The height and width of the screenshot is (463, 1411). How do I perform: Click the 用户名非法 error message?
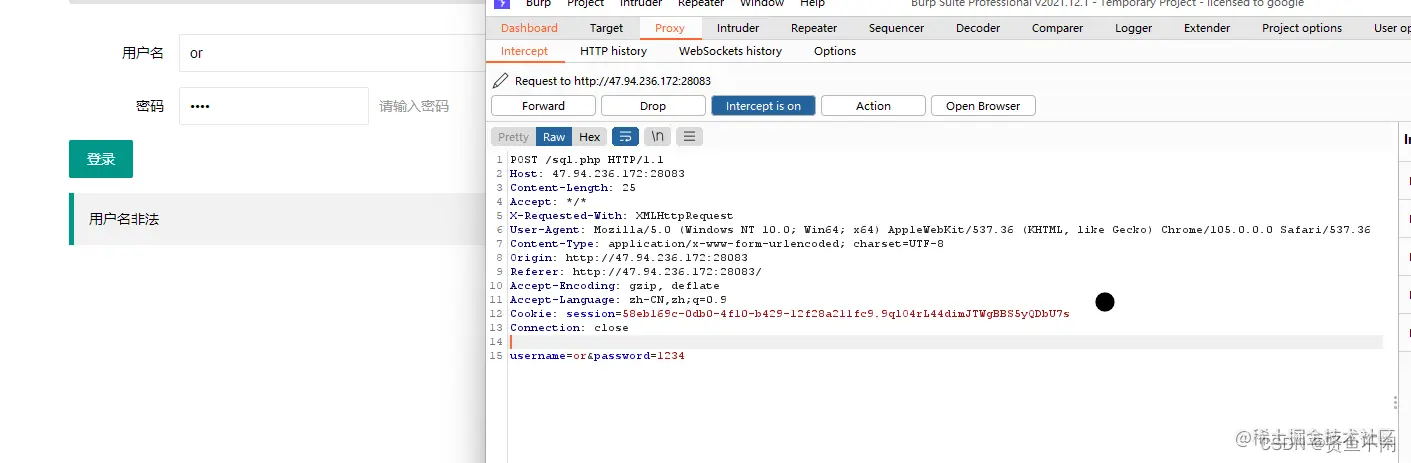tap(124, 219)
